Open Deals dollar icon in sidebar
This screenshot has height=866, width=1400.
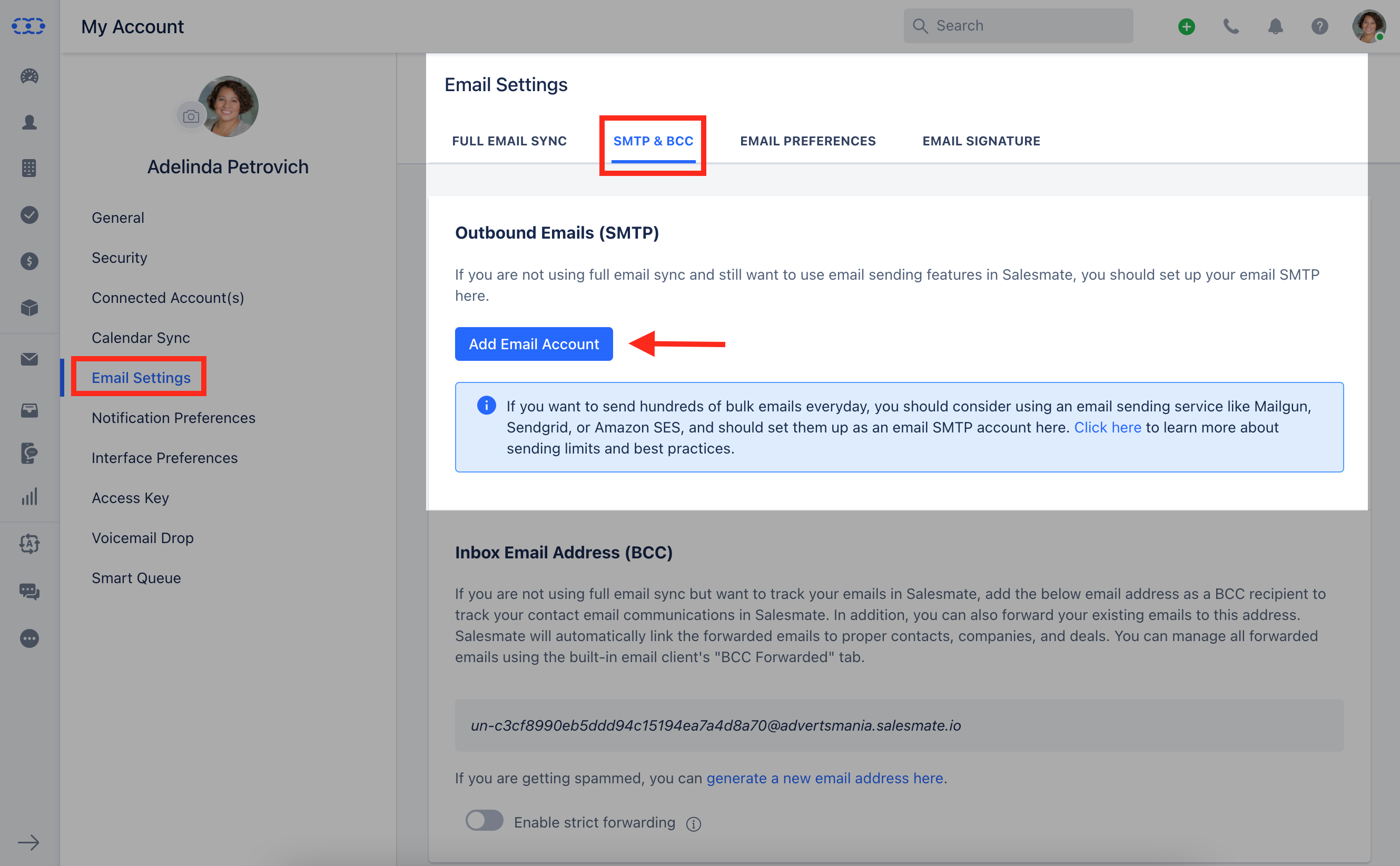tap(29, 261)
